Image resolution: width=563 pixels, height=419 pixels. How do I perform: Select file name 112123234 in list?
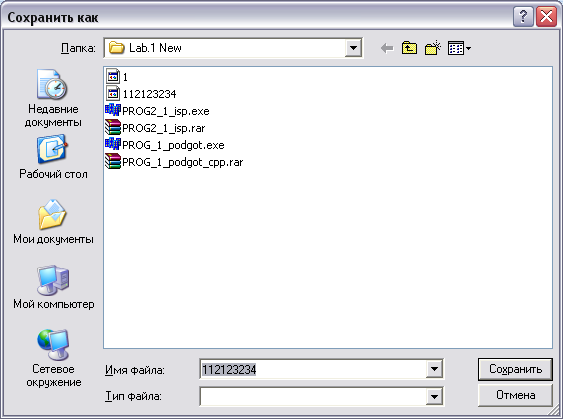tap(149, 94)
